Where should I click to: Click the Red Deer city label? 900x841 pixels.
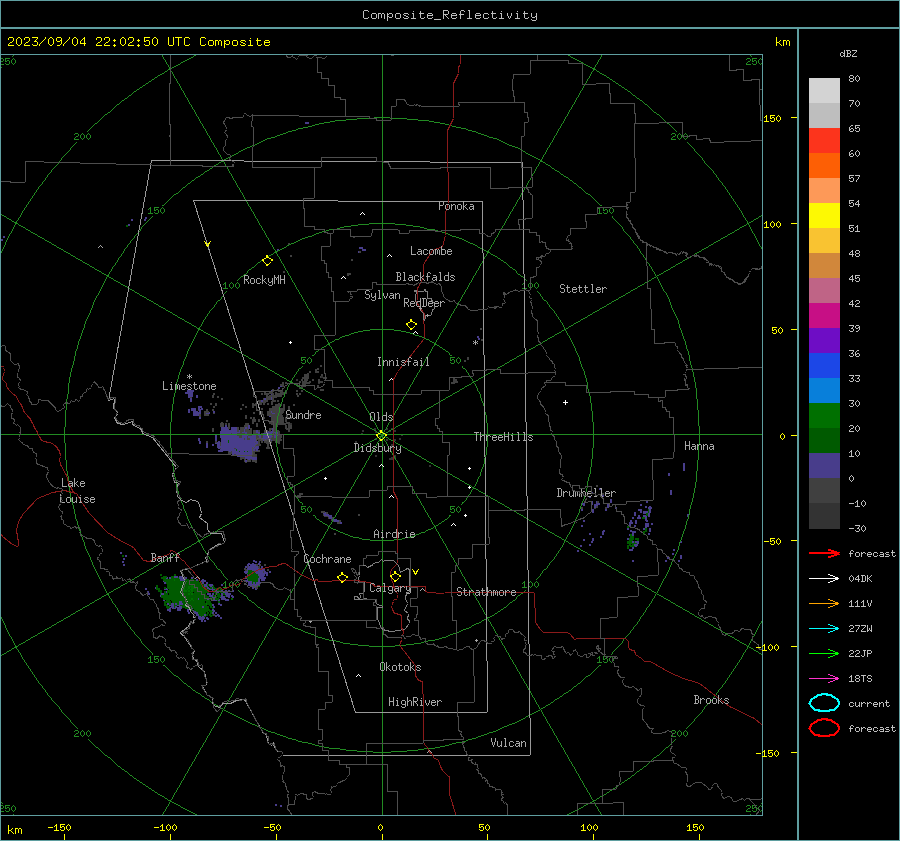[424, 303]
